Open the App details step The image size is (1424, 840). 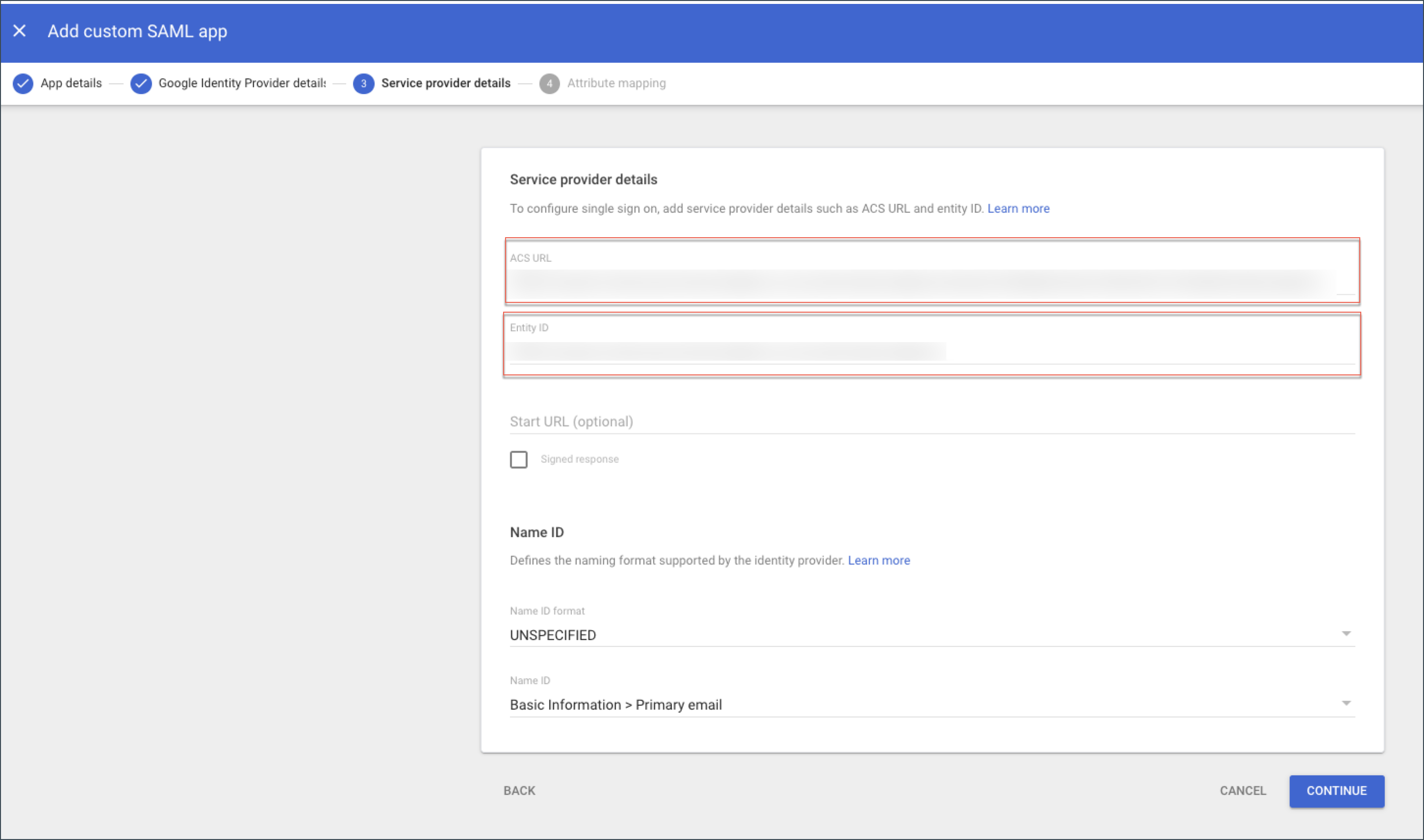[71, 83]
